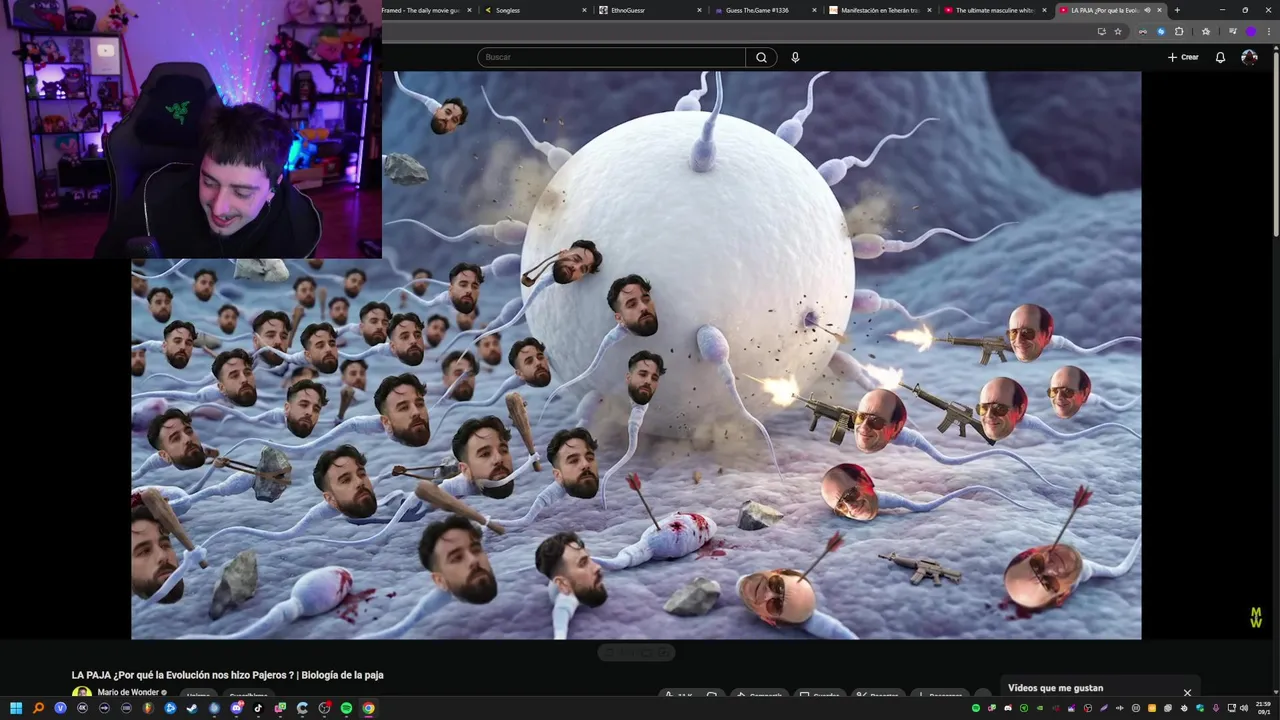Open TikTok from the taskbar
Screen dimensions: 1280x720
coord(258,708)
